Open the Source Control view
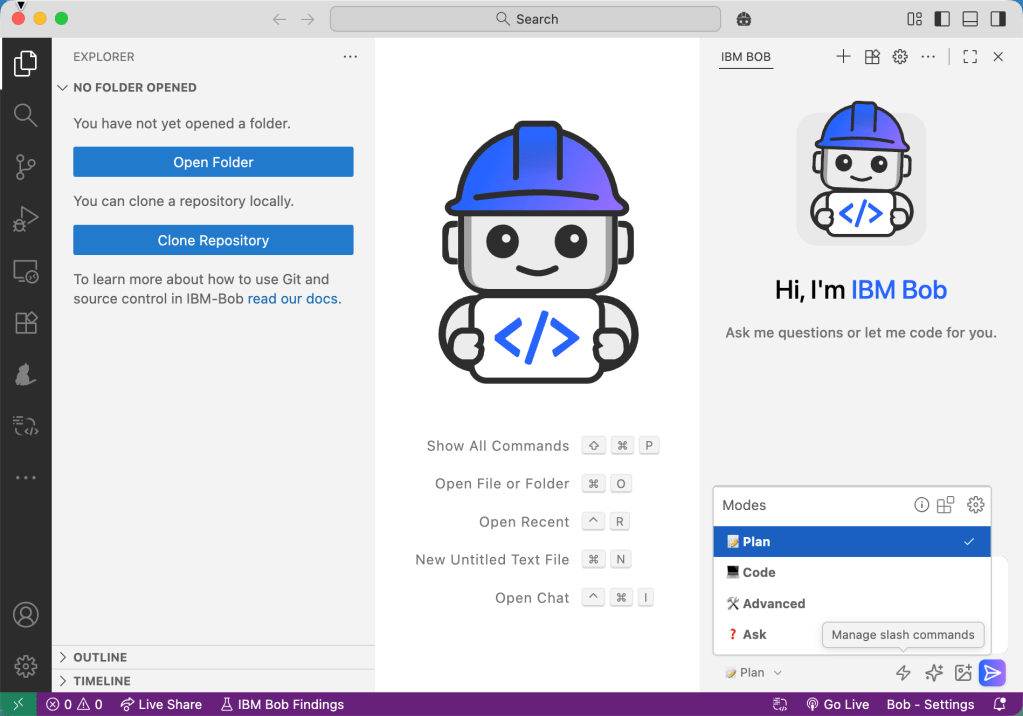Viewport: 1023px width, 716px height. tap(26, 167)
